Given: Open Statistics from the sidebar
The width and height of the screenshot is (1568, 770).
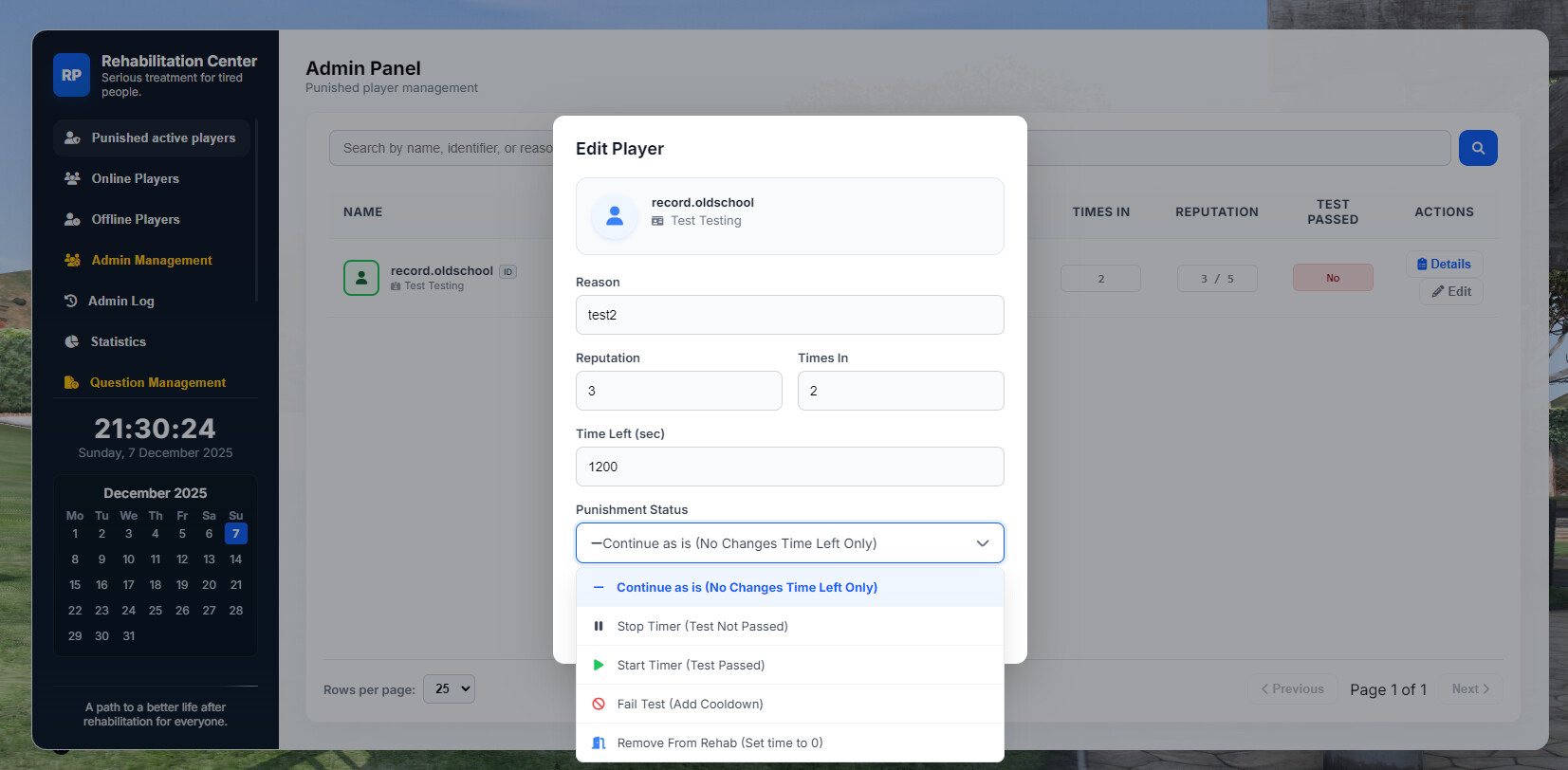Looking at the screenshot, I should pos(118,341).
